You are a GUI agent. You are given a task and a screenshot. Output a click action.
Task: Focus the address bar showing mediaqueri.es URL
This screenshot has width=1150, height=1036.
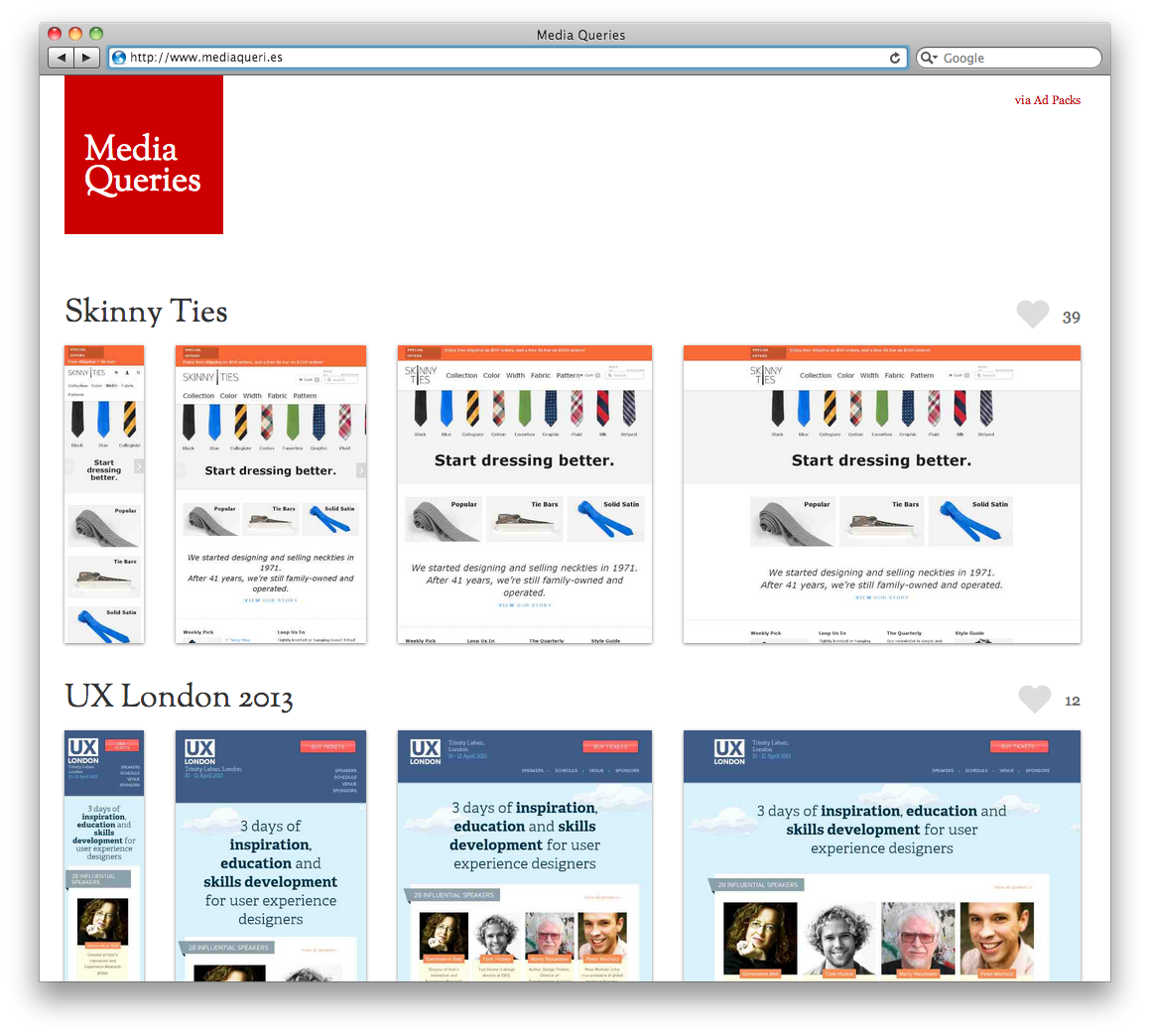coord(507,58)
